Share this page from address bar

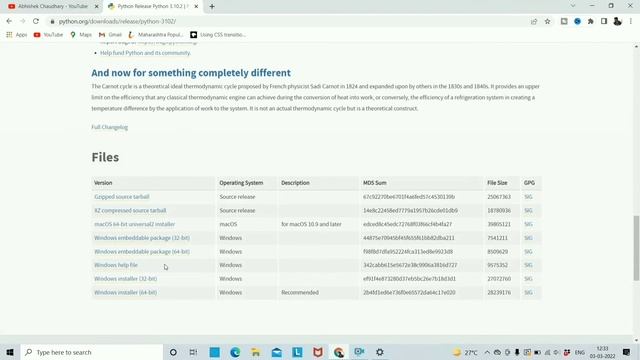point(534,21)
